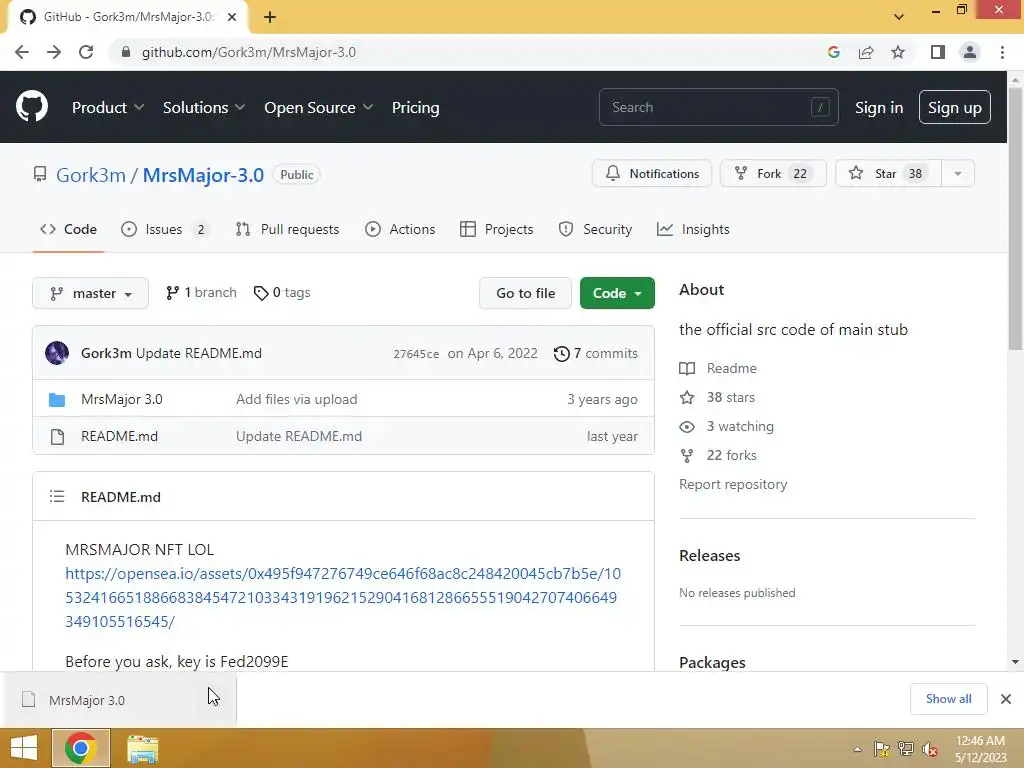Fork the repository
The image size is (1024, 768).
pyautogui.click(x=773, y=174)
